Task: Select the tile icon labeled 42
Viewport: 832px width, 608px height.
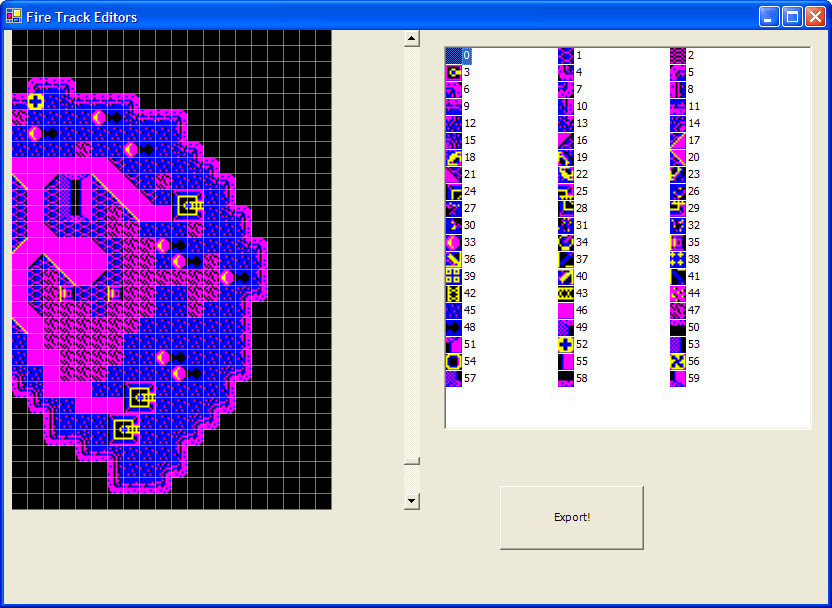Action: [x=454, y=293]
